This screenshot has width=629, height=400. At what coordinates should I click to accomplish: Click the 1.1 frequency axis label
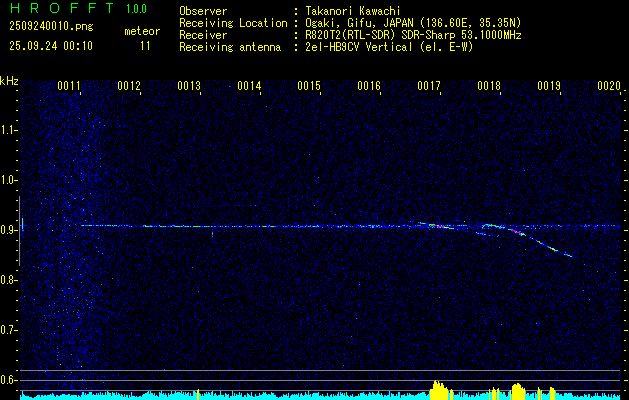[x=8, y=130]
